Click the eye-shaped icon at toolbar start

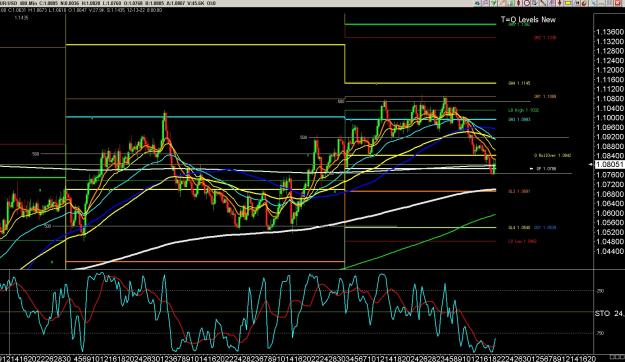477,3
